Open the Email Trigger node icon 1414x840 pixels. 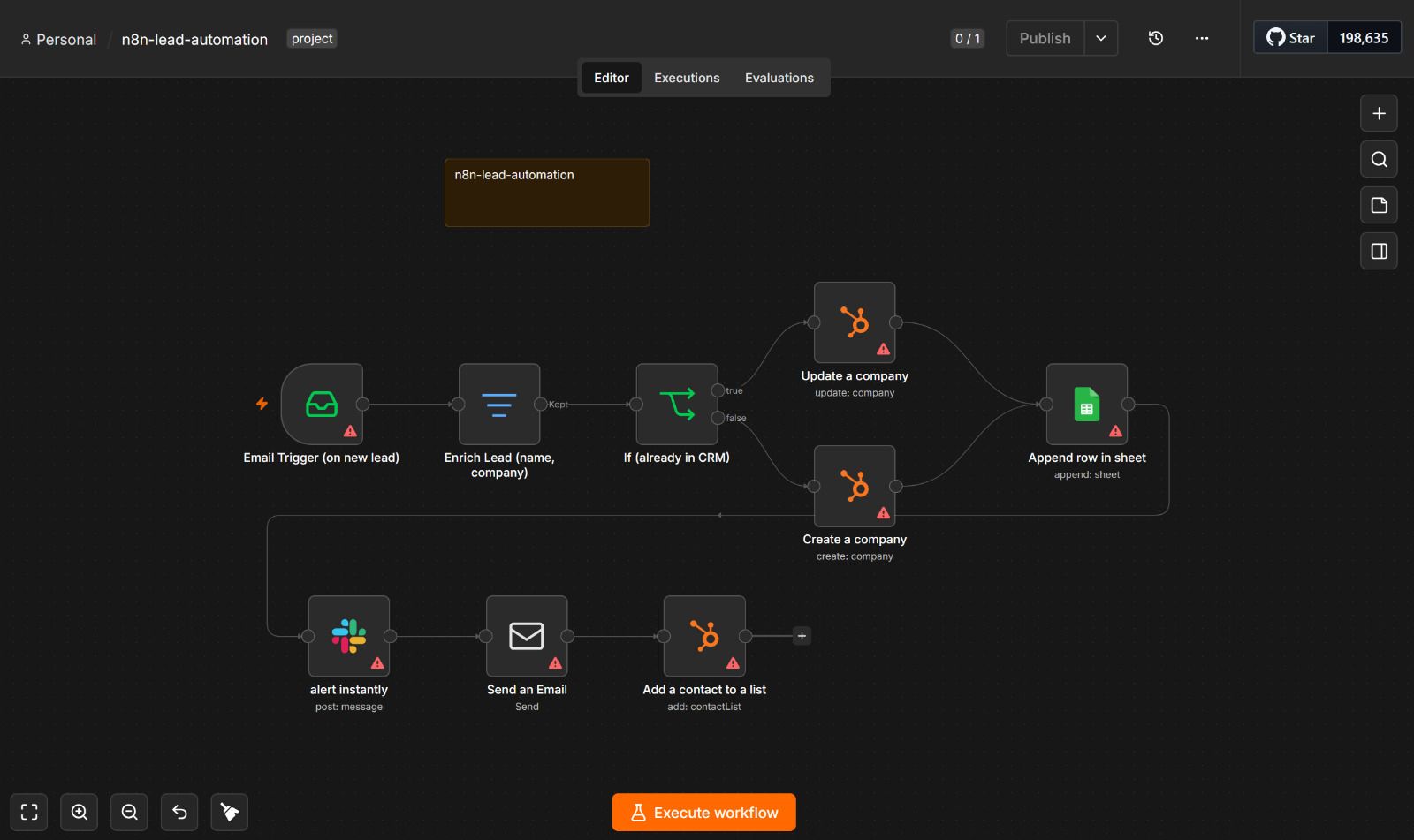coord(322,404)
